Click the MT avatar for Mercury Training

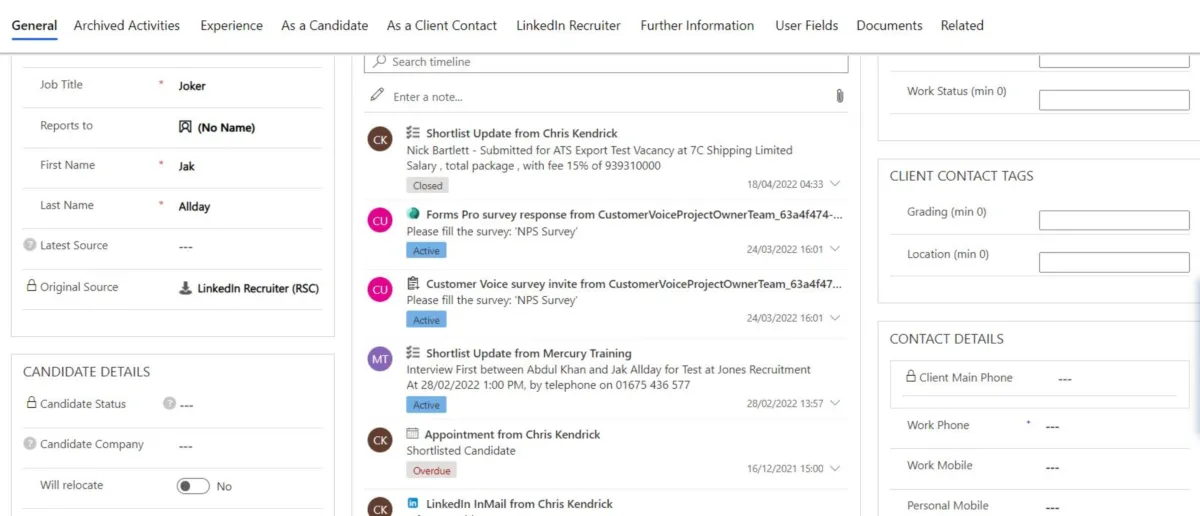click(380, 359)
